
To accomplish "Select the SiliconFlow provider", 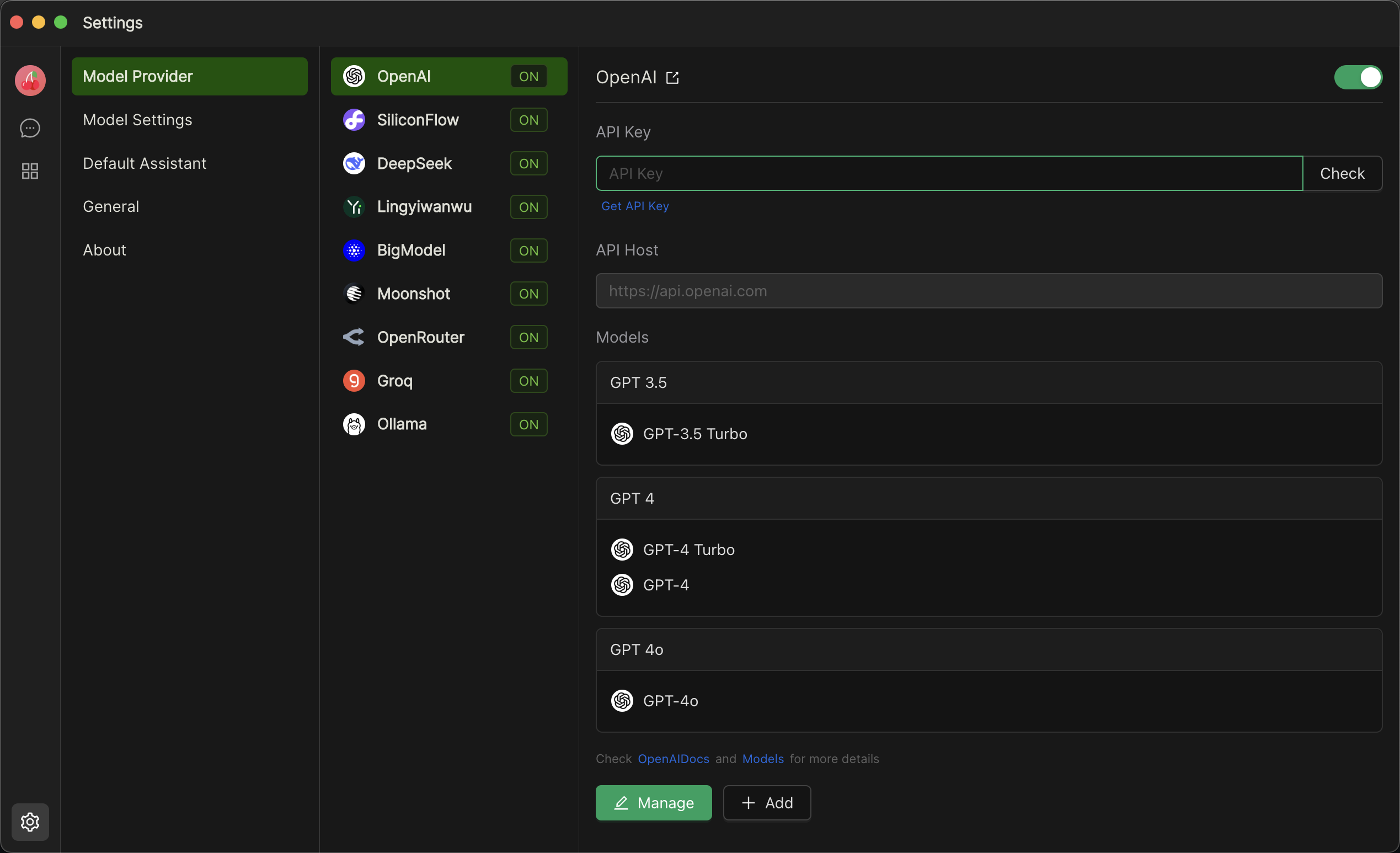I will (x=418, y=120).
